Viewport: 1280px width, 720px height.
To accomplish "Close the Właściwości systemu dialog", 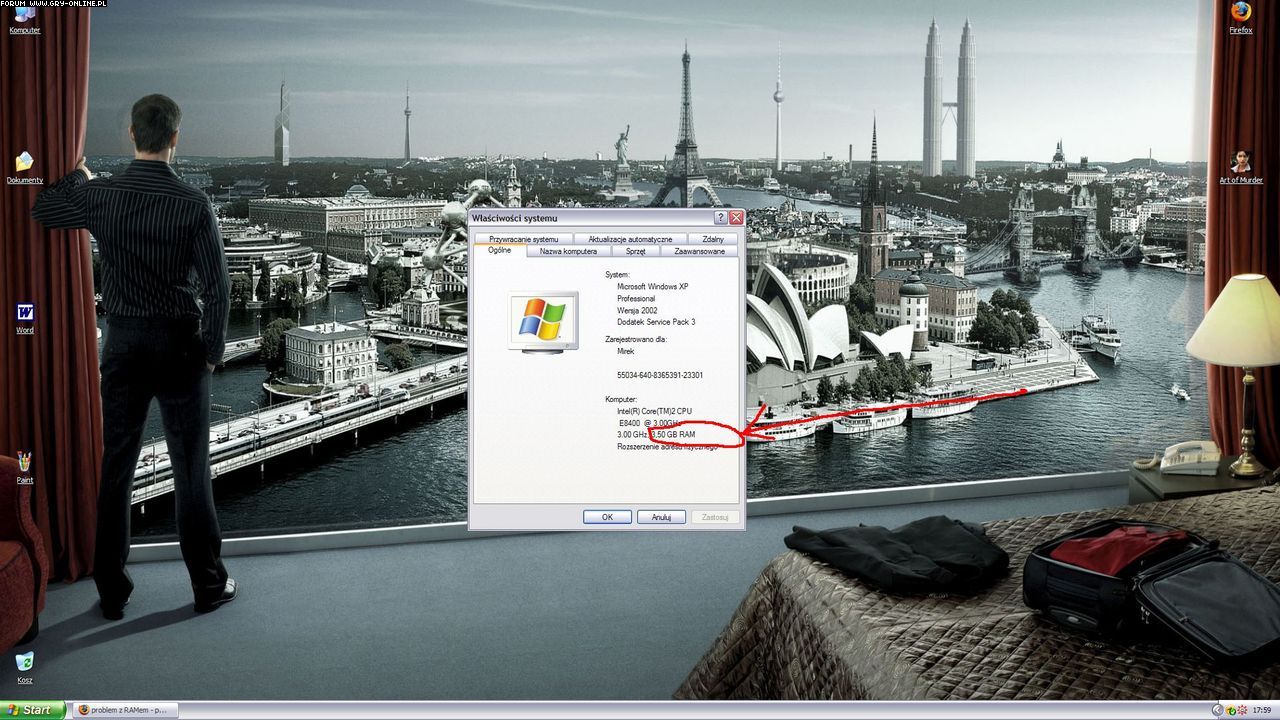I will (736, 218).
